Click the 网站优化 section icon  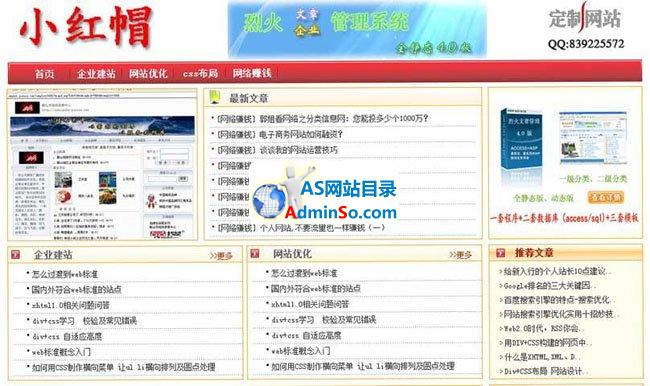click(255, 253)
